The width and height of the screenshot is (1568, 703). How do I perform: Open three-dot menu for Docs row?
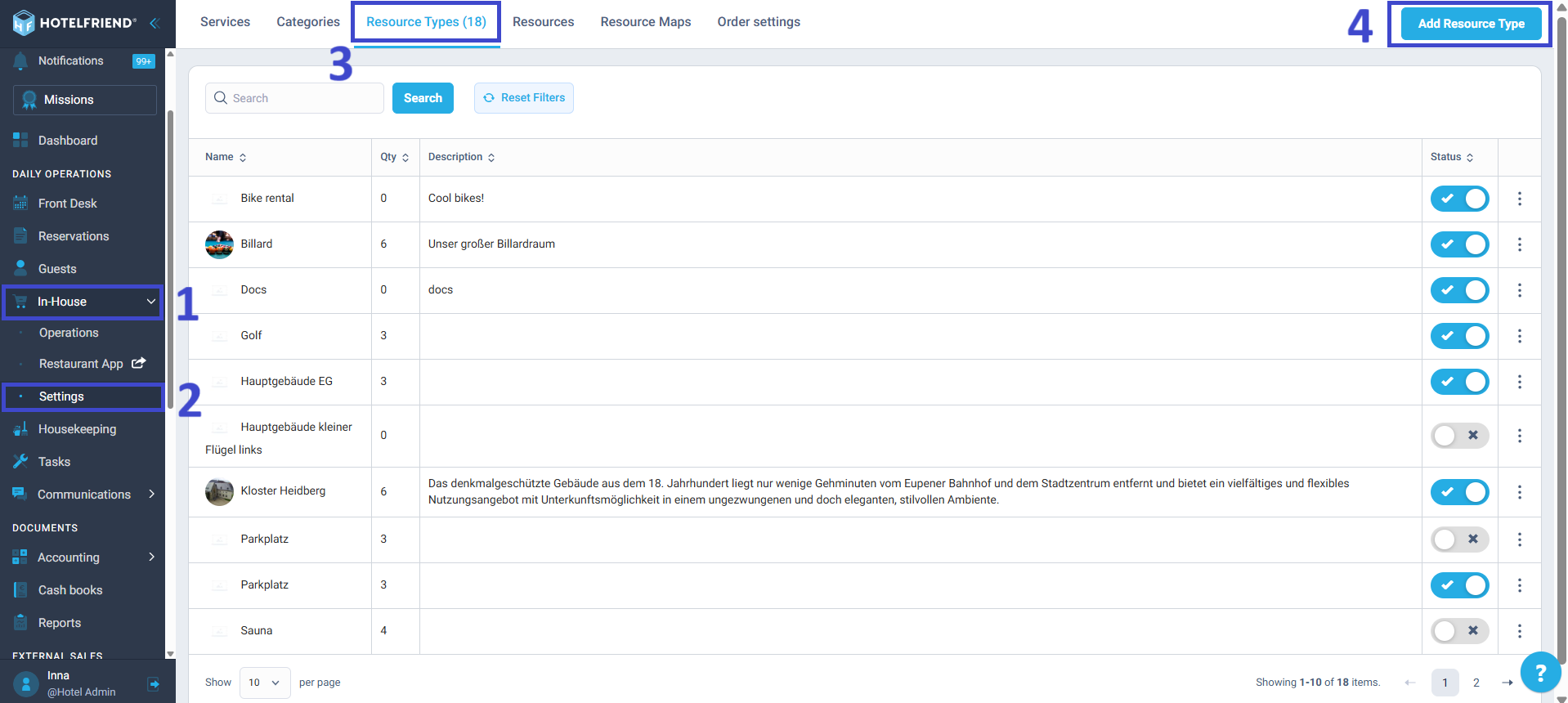click(1520, 290)
